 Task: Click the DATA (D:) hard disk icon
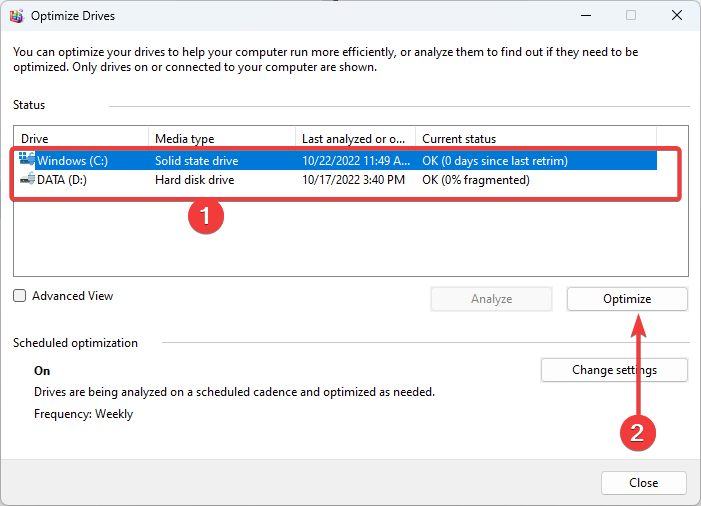pos(27,180)
